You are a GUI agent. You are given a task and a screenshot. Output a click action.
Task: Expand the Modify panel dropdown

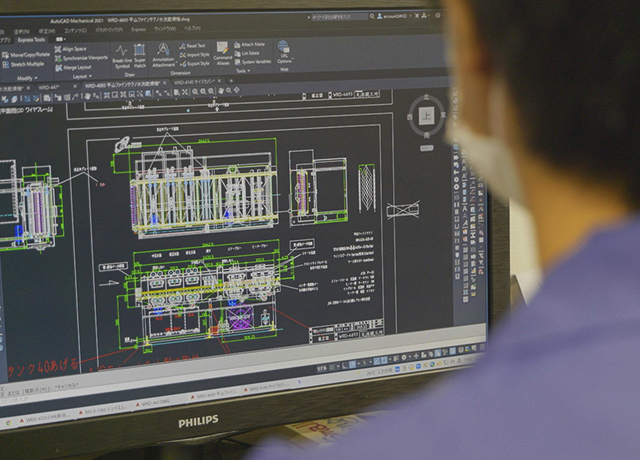click(x=27, y=77)
